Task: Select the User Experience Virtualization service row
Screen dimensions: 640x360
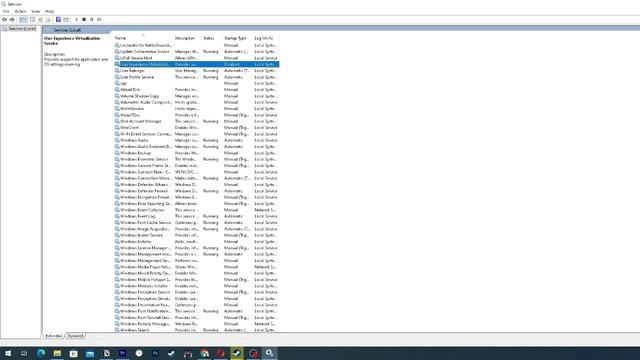Action: tap(197, 64)
